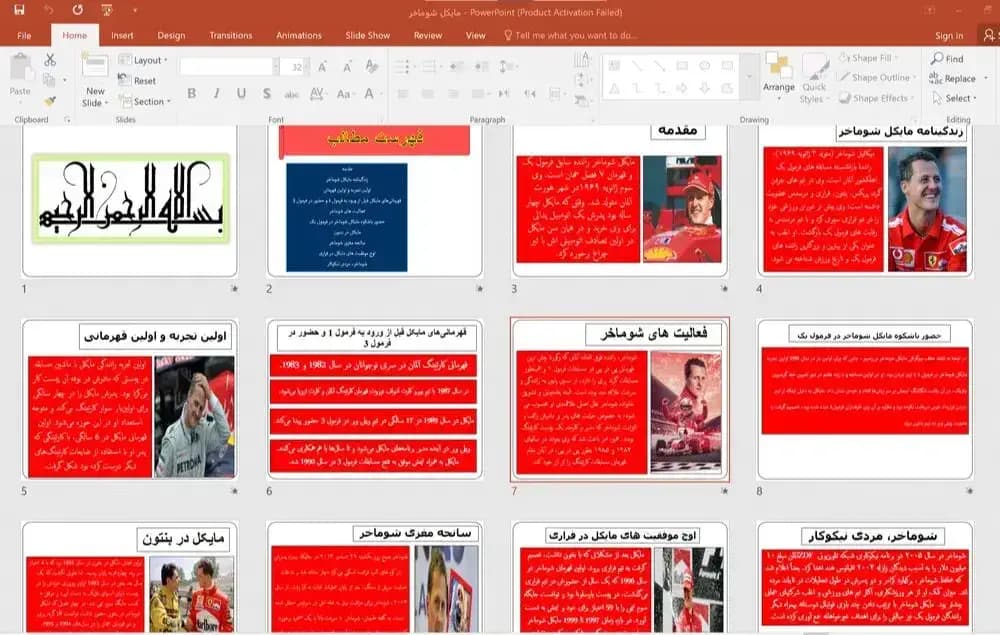Open Shape Outline color options

878,77
